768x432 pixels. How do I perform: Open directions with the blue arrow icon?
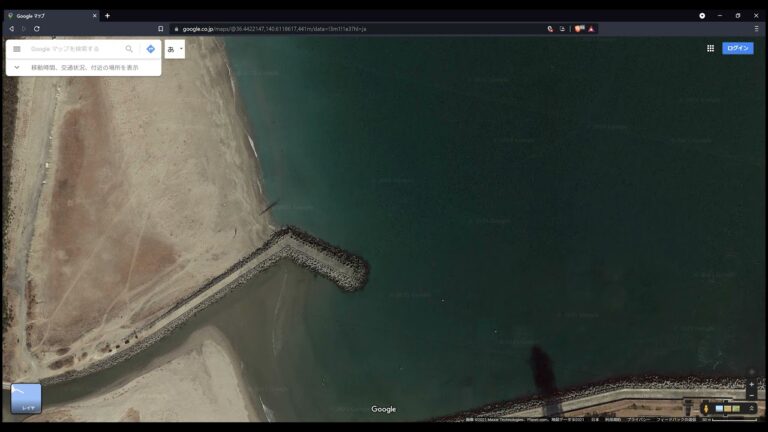point(151,49)
